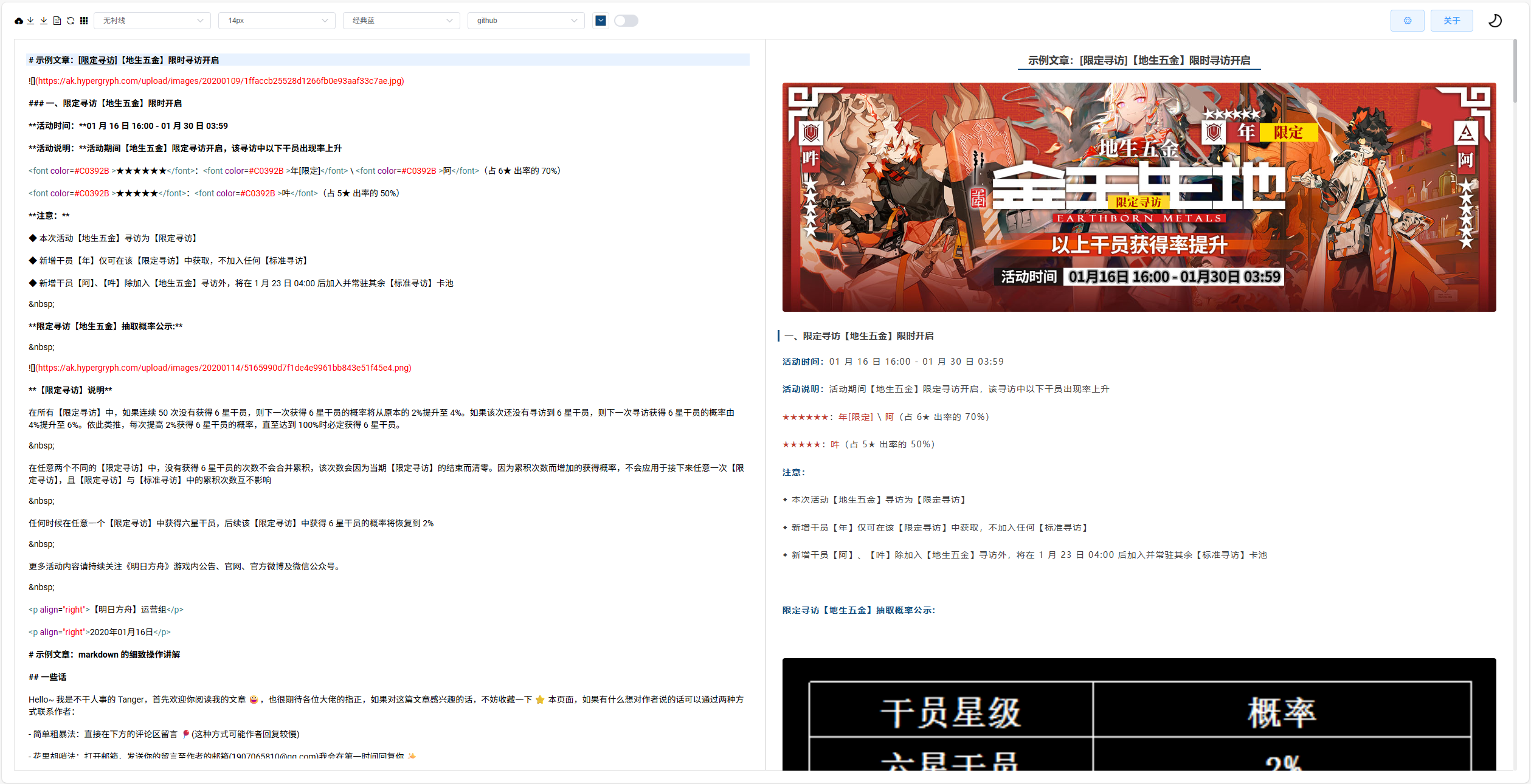Image resolution: width=1531 pixels, height=784 pixels.
Task: Click the download icon left of the document icon
Action: (x=44, y=21)
